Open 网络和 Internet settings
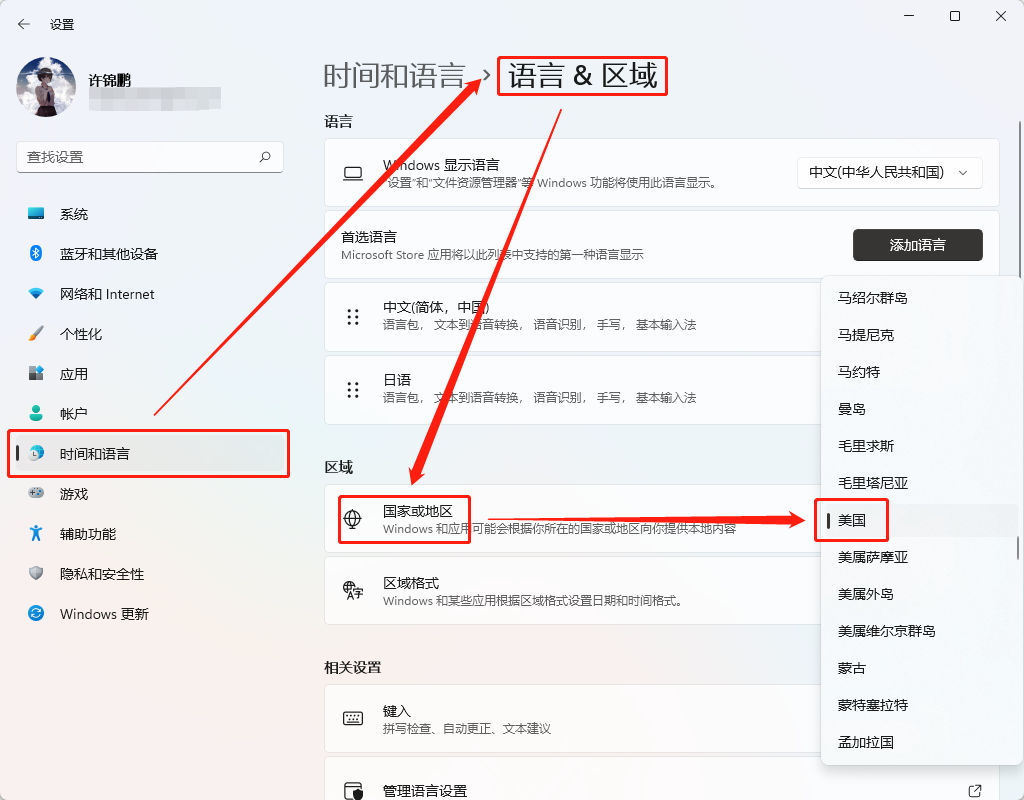This screenshot has width=1024, height=800. (x=150, y=294)
